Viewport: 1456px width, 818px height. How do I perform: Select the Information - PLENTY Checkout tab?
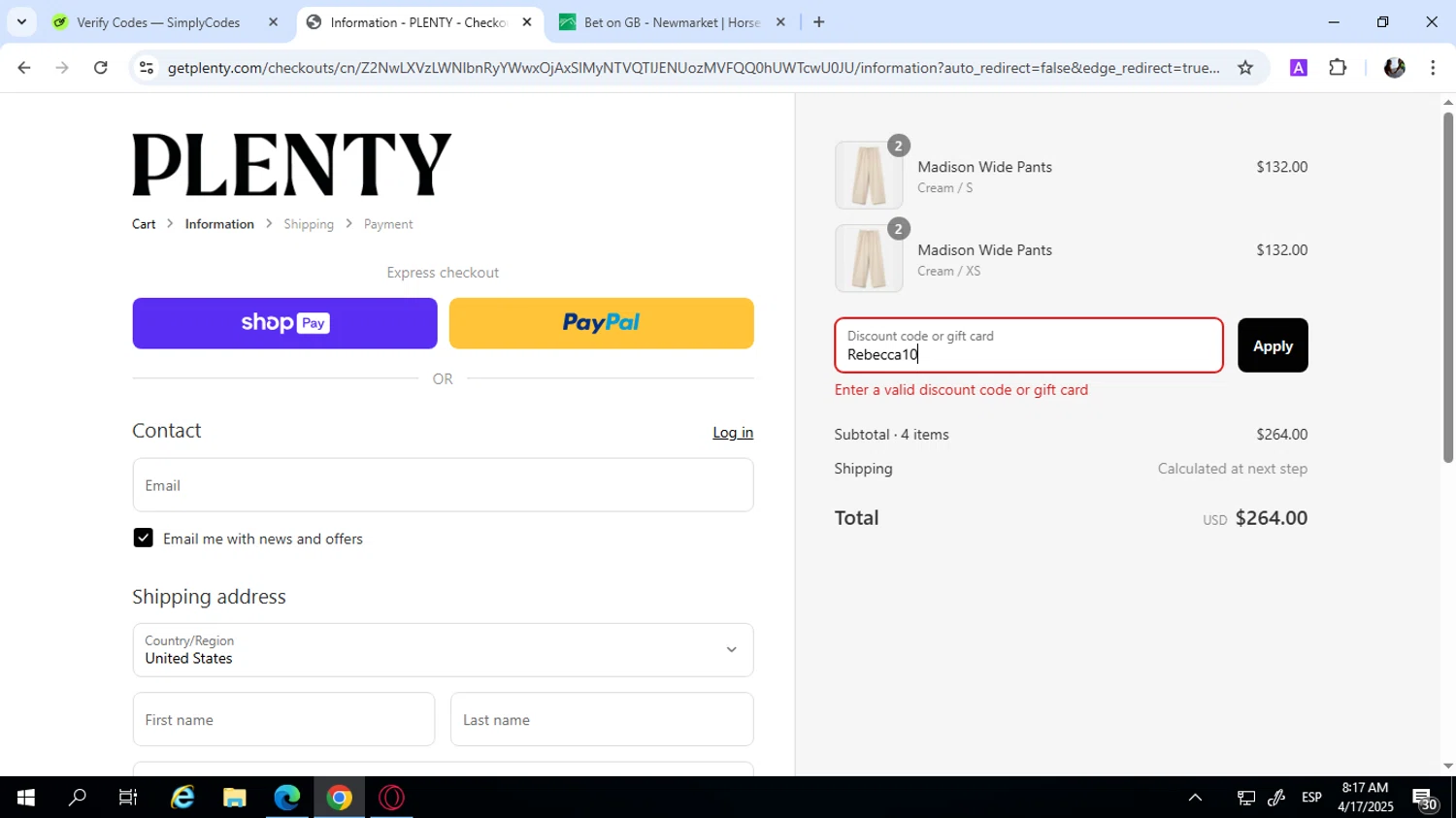click(x=419, y=21)
